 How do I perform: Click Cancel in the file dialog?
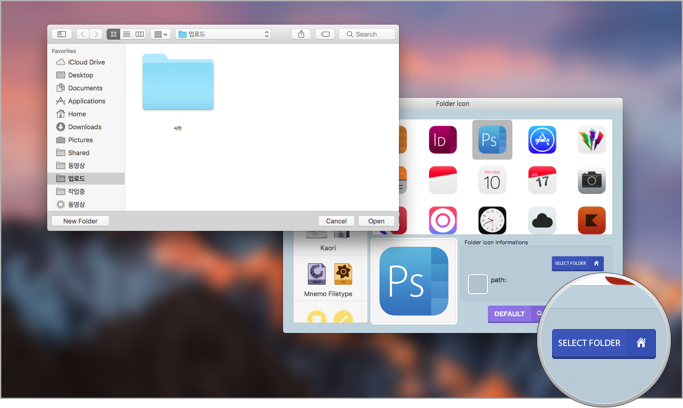[336, 221]
